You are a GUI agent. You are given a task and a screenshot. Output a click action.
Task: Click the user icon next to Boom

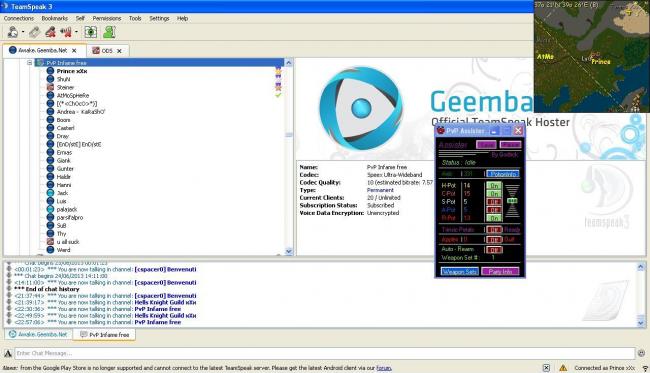tap(50, 120)
